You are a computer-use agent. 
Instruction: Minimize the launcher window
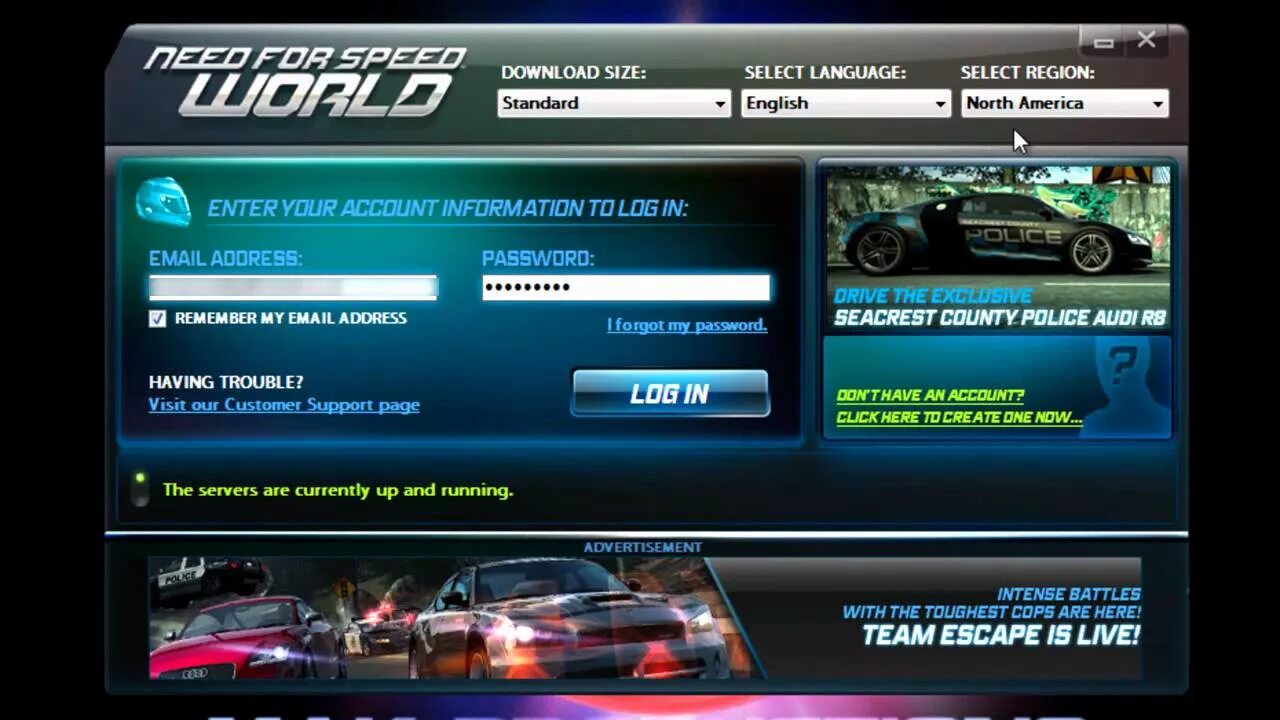[1104, 41]
